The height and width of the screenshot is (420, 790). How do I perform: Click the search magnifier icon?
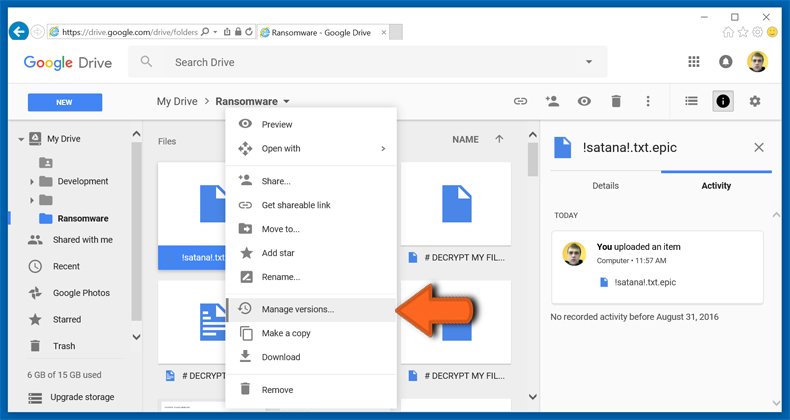(146, 61)
